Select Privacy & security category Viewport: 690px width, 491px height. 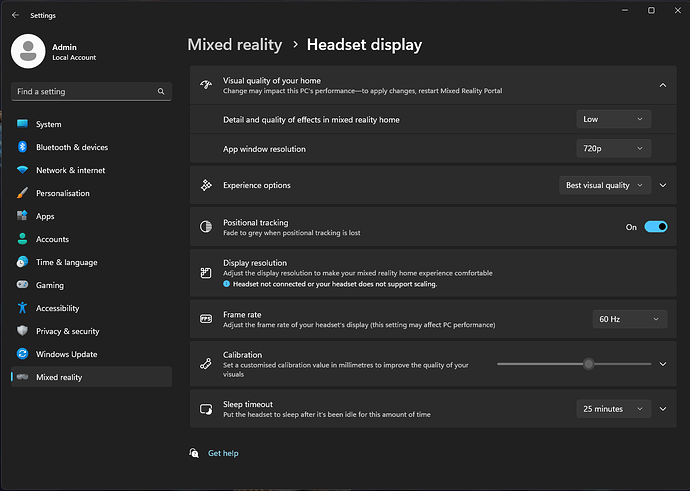pos(92,331)
